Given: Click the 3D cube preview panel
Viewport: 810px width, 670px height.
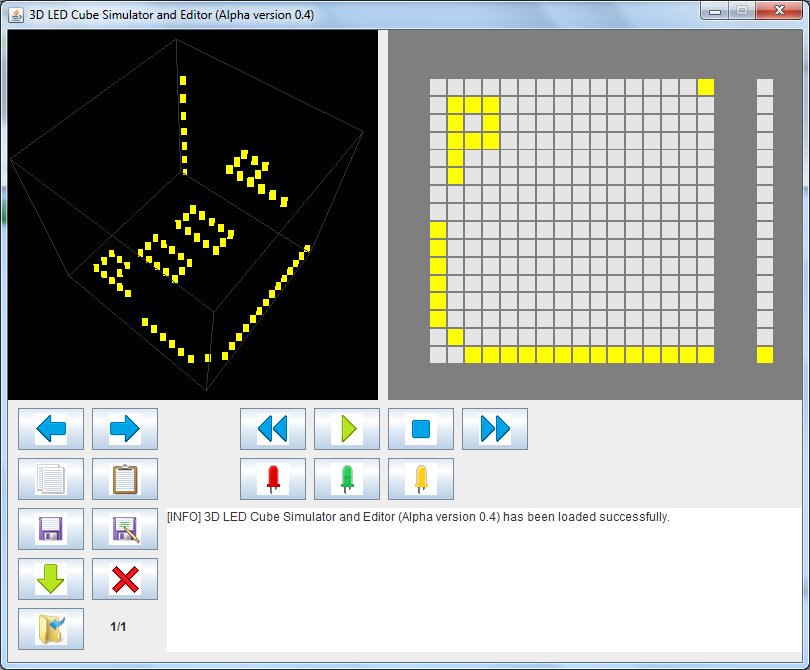Looking at the screenshot, I should [193, 214].
